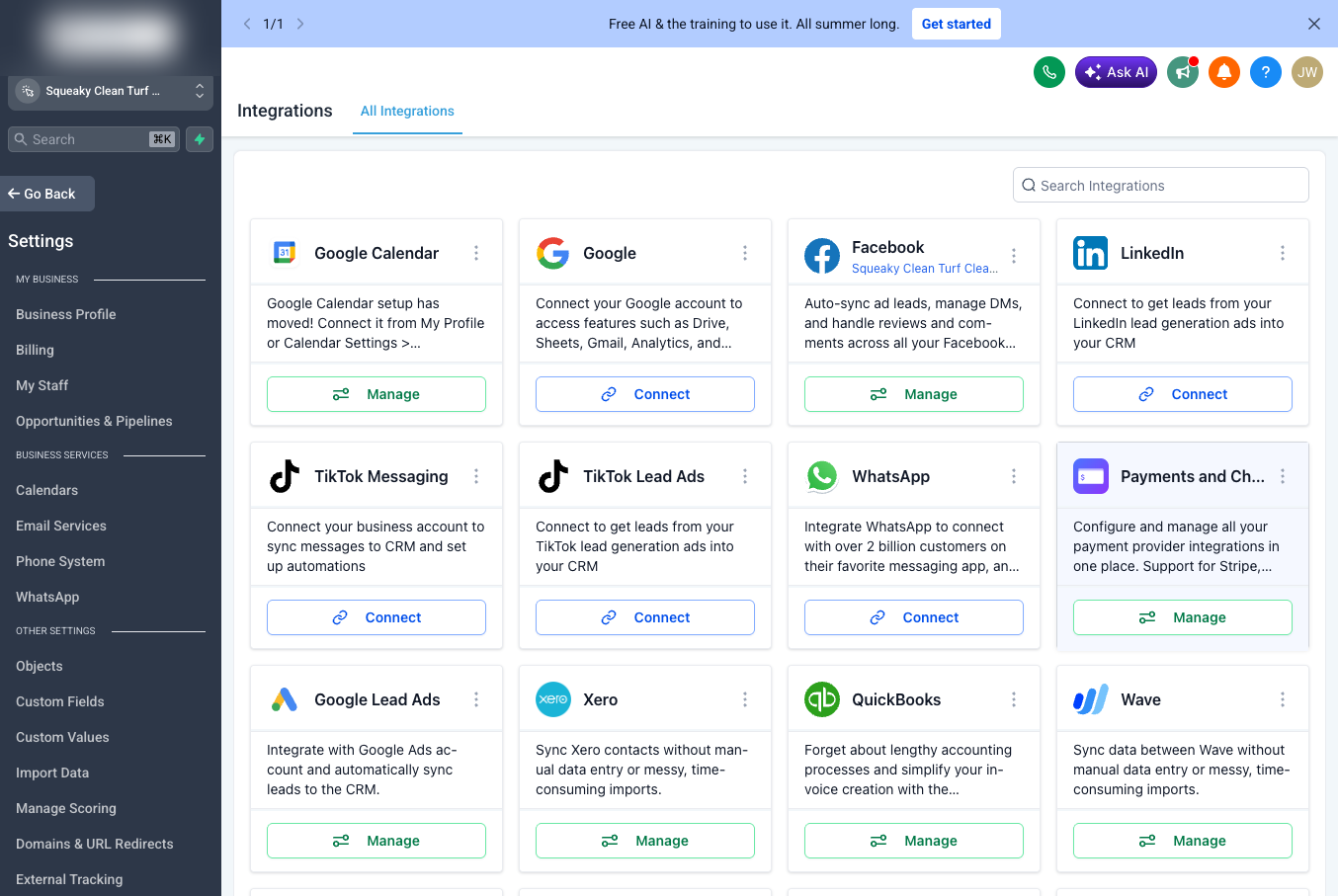
Task: Open Custom Fields settings
Action: 60,701
